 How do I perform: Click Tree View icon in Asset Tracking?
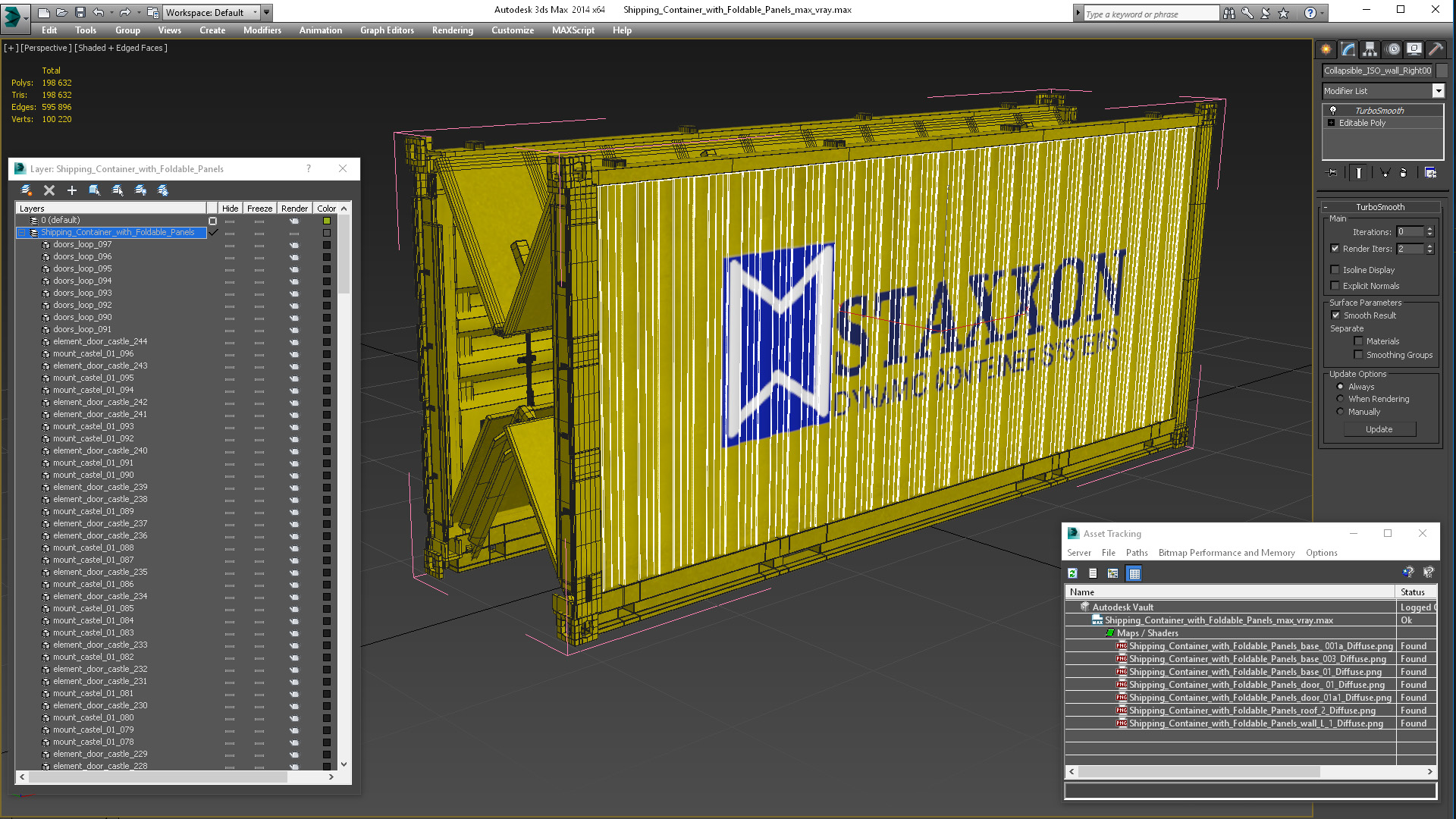pos(1113,573)
